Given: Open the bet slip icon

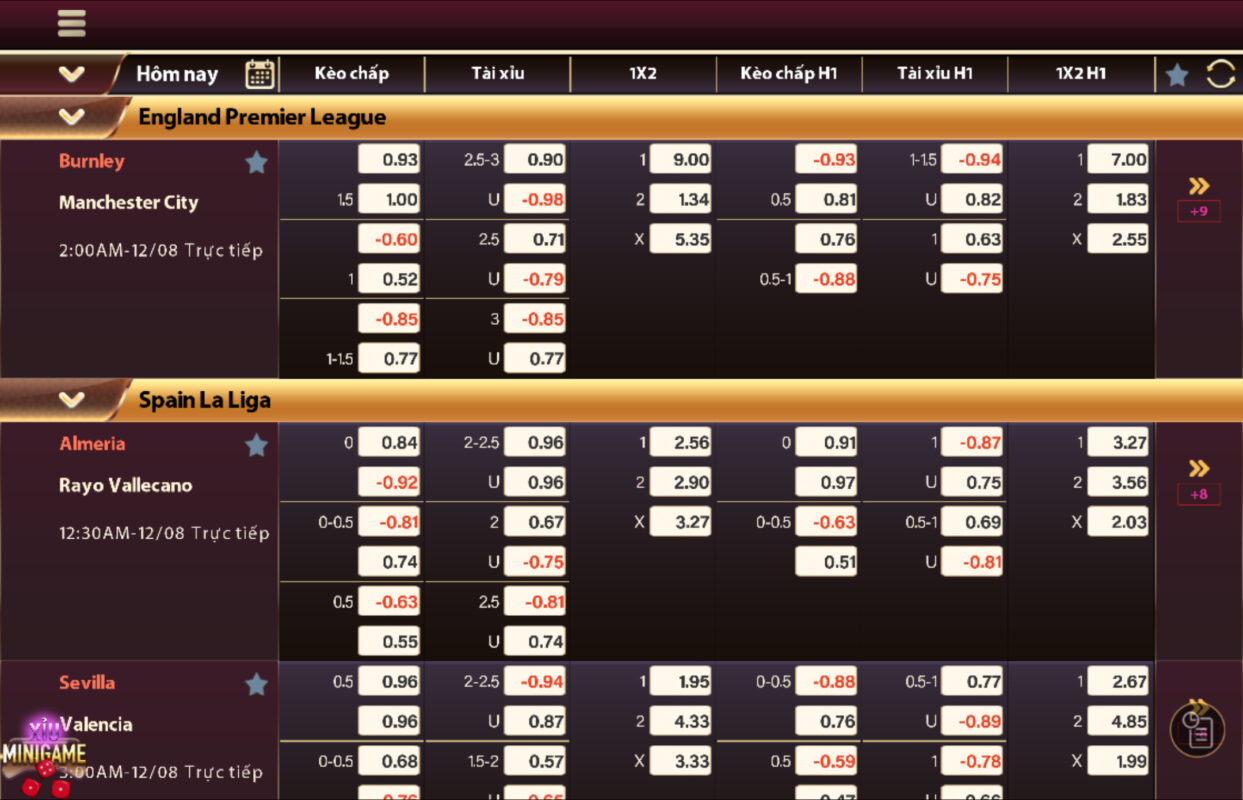Looking at the screenshot, I should pyautogui.click(x=1197, y=730).
